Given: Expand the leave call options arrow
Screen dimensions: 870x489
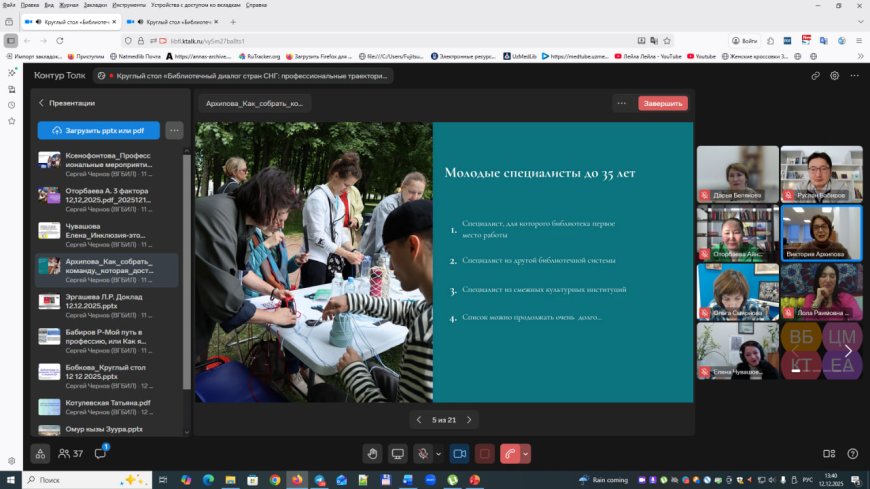Looking at the screenshot, I should [x=526, y=454].
